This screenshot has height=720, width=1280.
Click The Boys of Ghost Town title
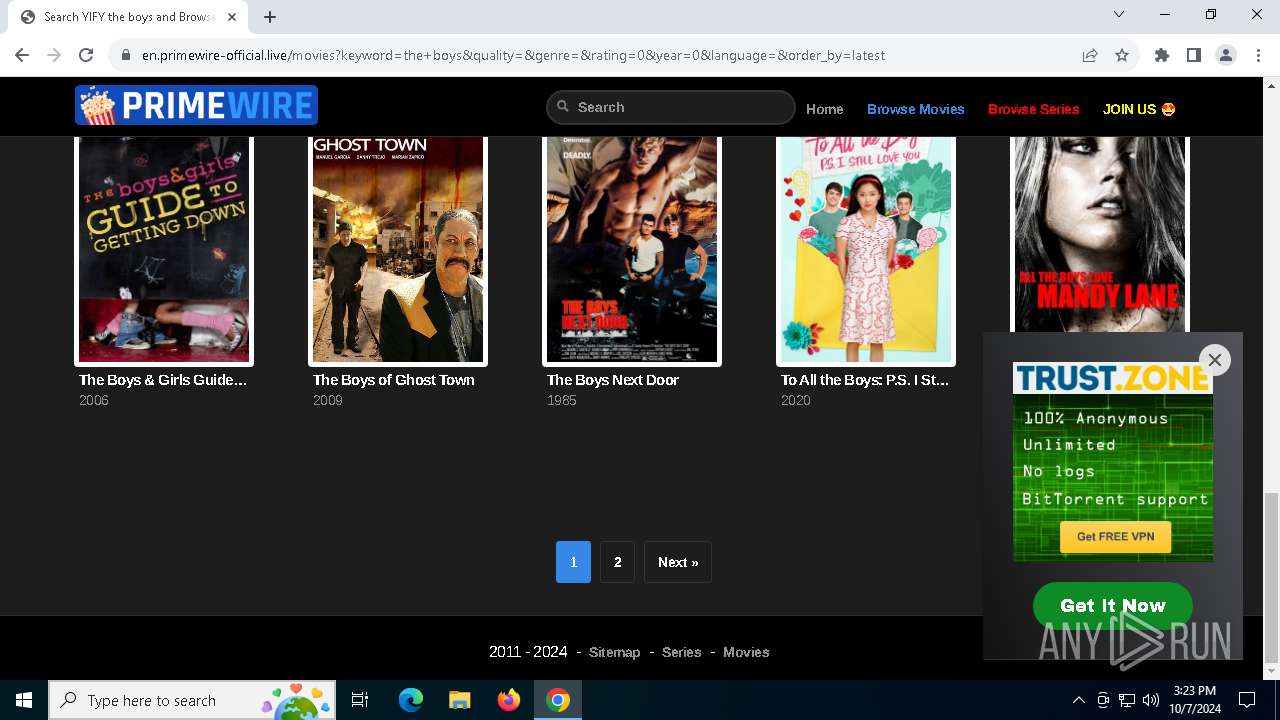point(394,380)
